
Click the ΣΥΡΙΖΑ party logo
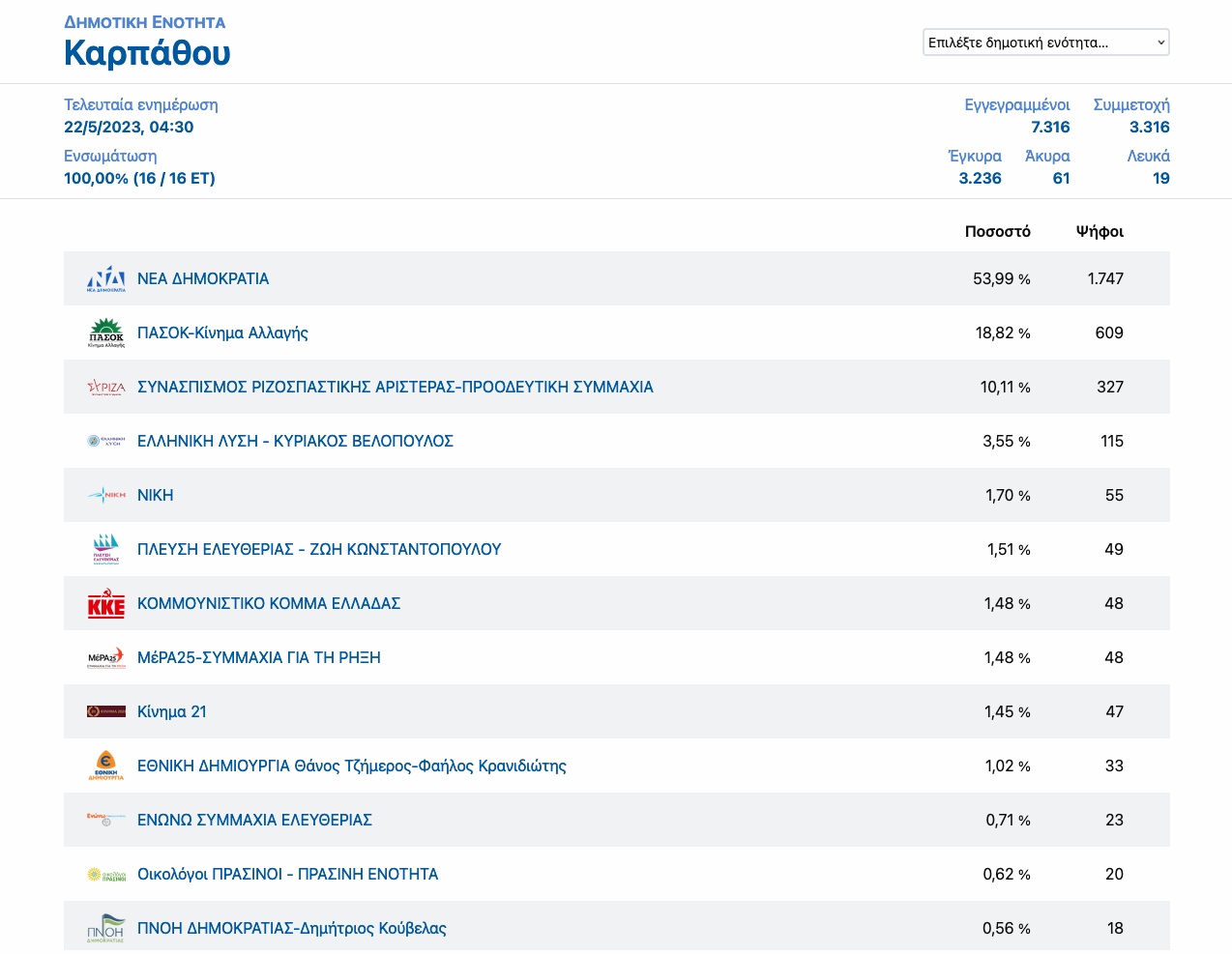[x=106, y=387]
